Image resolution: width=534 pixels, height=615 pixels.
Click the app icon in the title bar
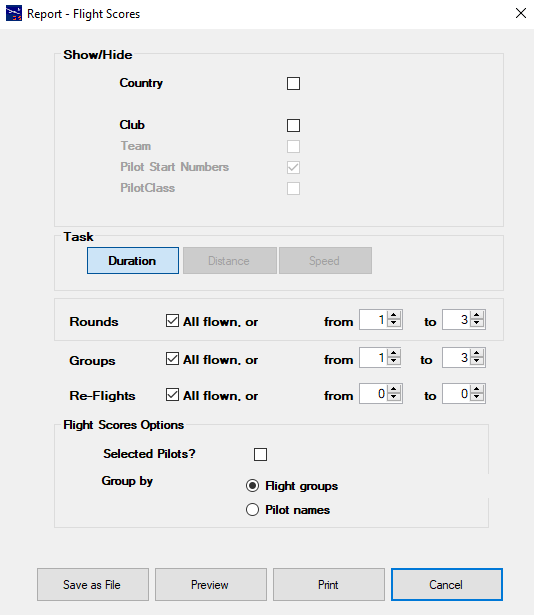click(x=14, y=14)
